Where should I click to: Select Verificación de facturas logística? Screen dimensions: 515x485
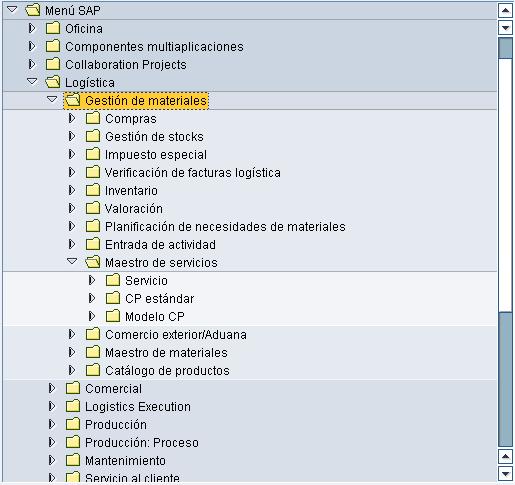coord(193,172)
